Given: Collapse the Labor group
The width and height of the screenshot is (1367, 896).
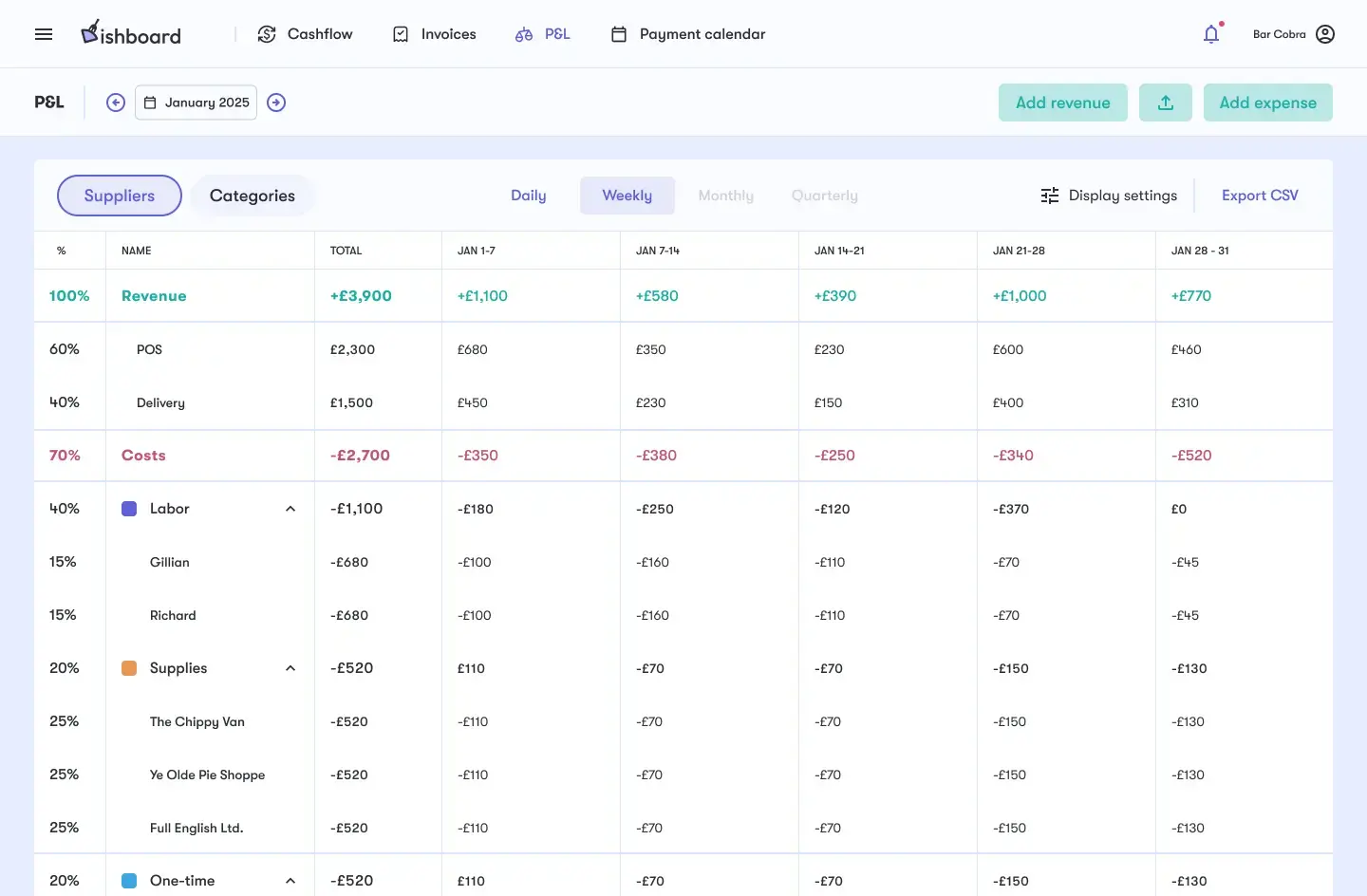Looking at the screenshot, I should coord(290,509).
